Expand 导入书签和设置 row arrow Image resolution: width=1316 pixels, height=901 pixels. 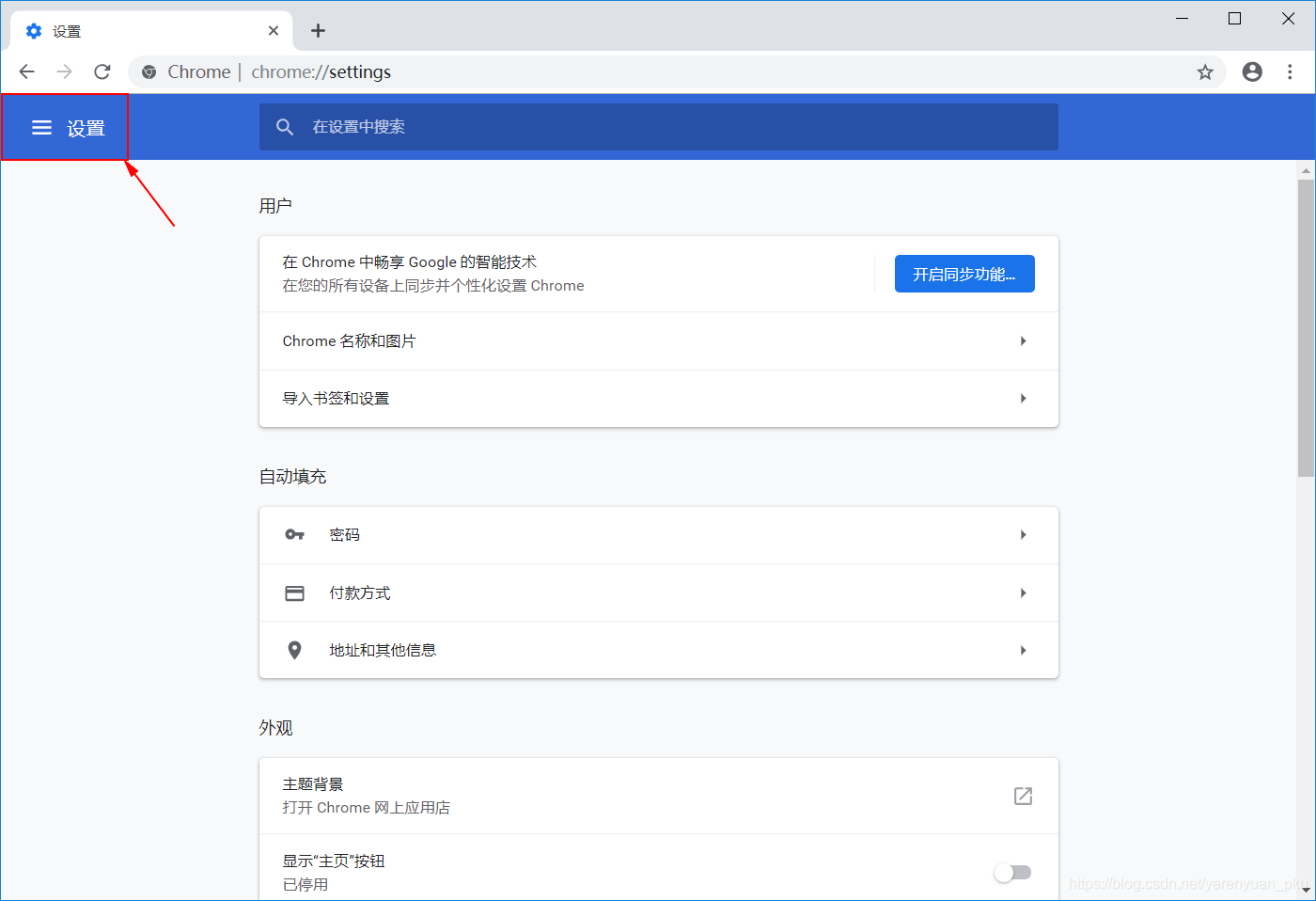coord(1023,398)
